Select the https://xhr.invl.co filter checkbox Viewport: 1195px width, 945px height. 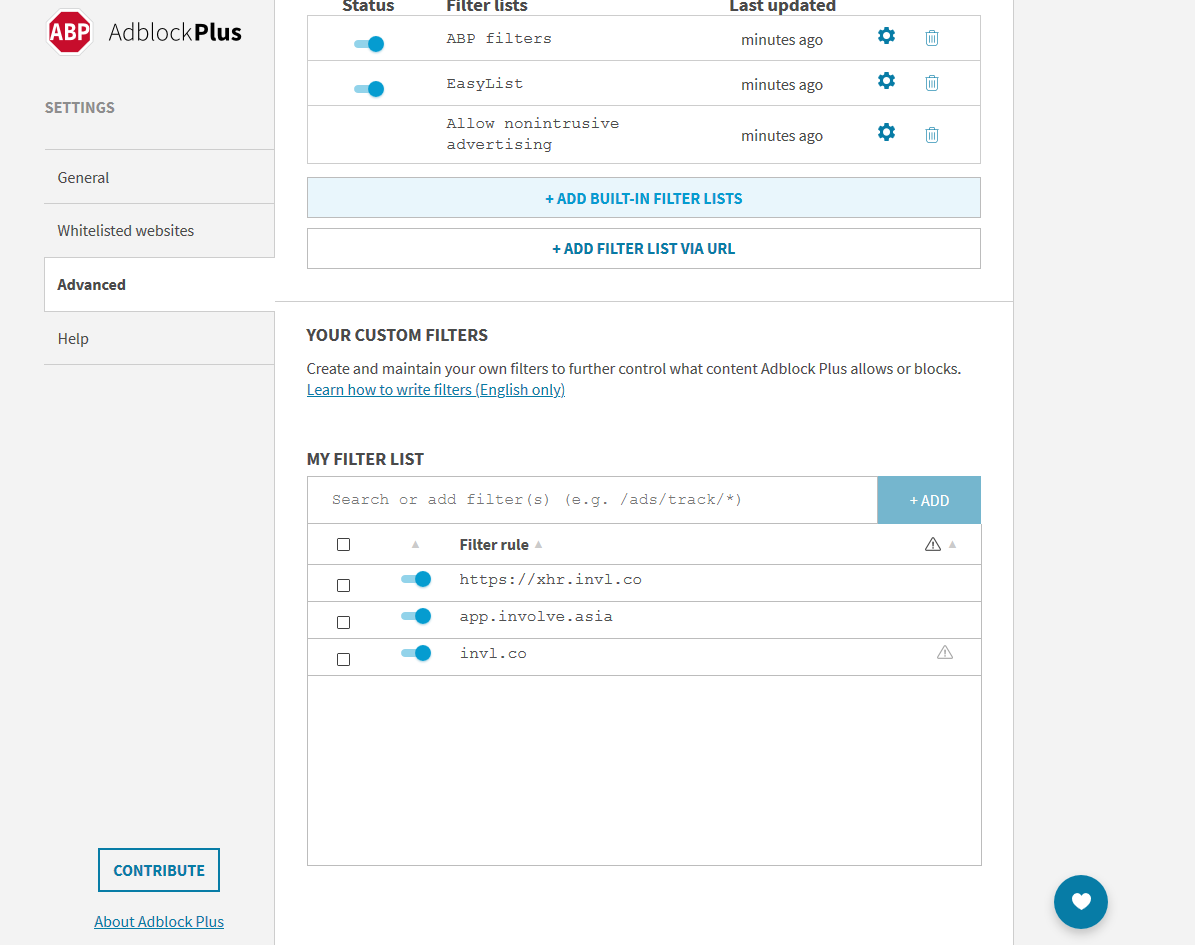344,585
